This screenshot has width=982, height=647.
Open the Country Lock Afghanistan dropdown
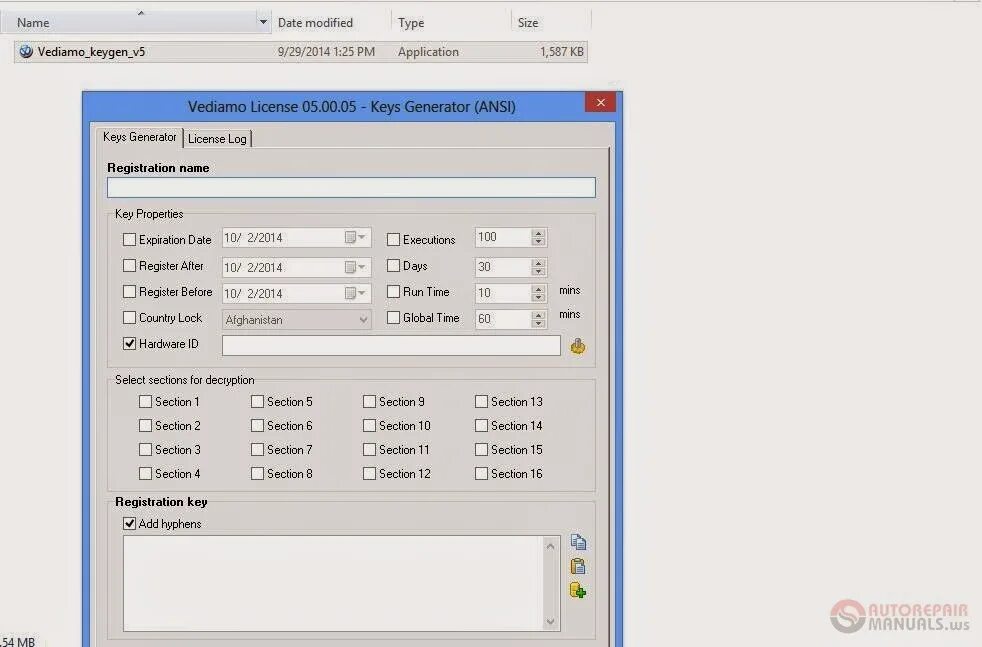pyautogui.click(x=363, y=319)
